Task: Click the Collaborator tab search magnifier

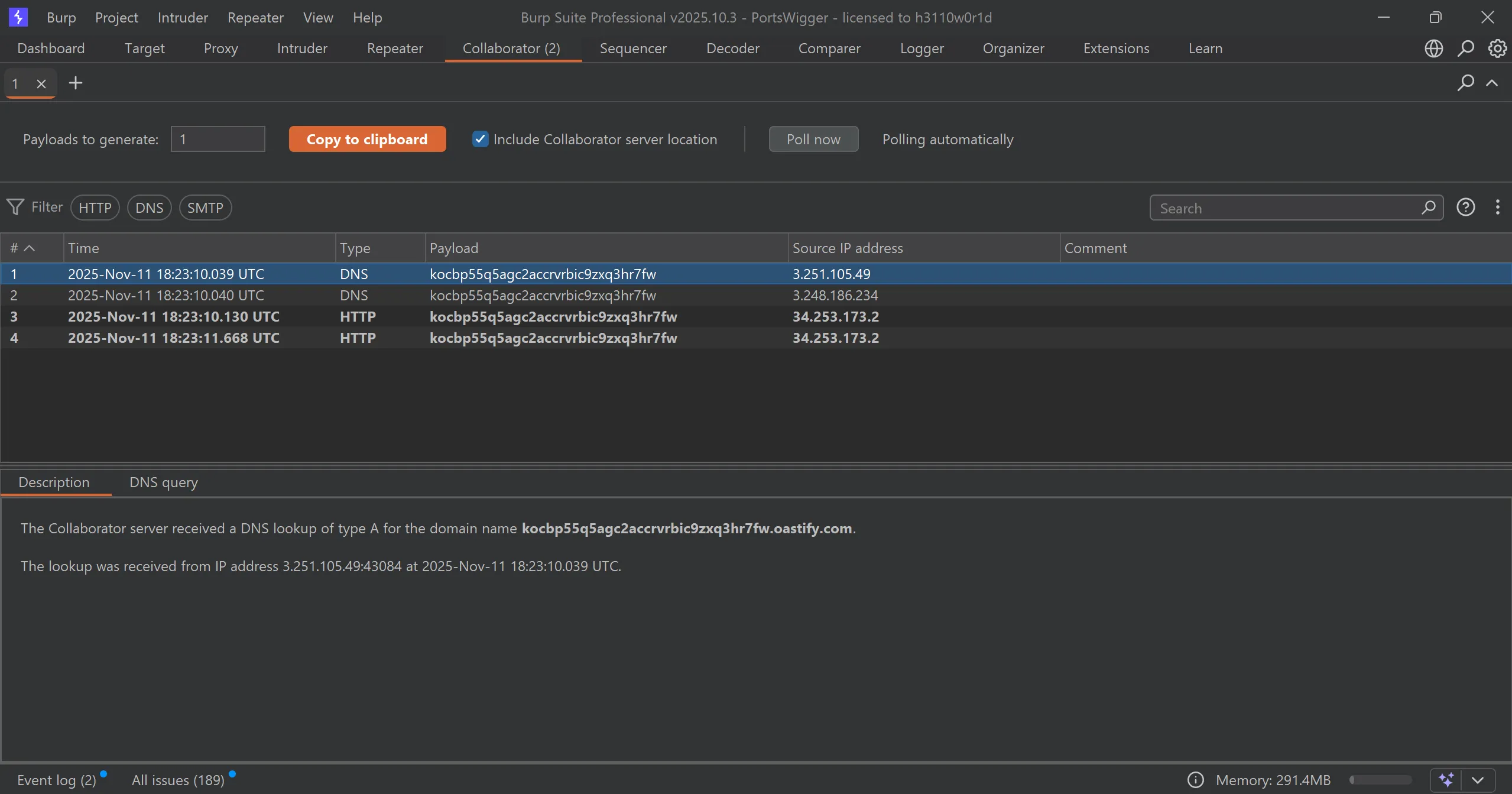Action: [1465, 83]
